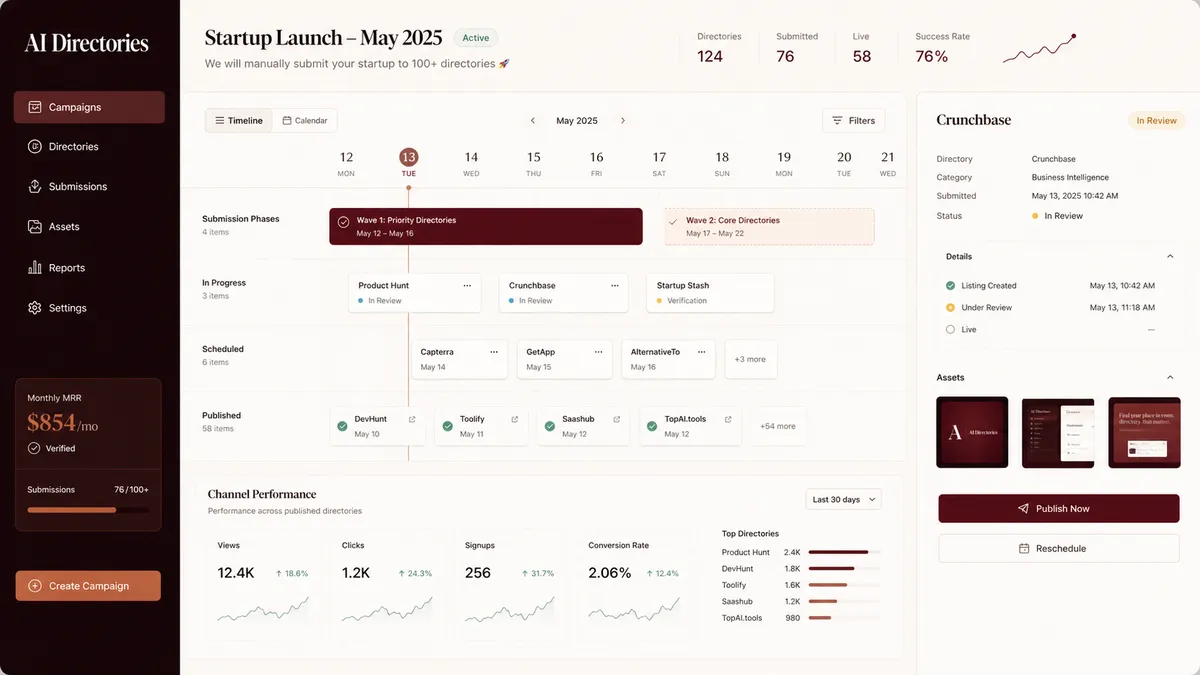Open the Directories sidebar item
The height and width of the screenshot is (675, 1200).
pos(89,146)
